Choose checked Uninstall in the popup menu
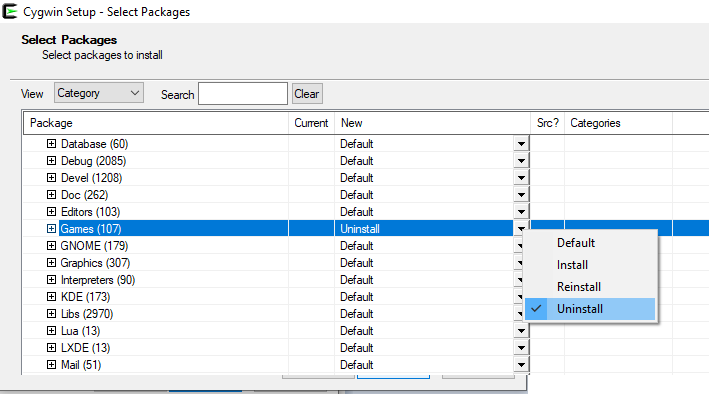Screen dimensions: 709x394 tap(590, 309)
